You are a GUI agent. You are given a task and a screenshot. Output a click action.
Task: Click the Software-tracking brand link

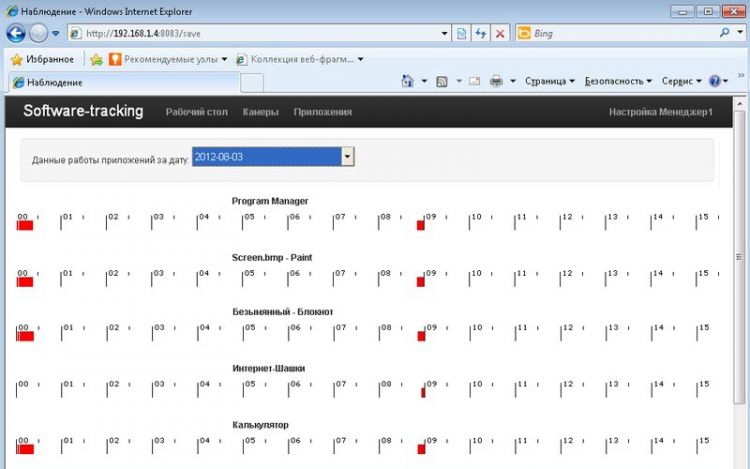click(83, 111)
